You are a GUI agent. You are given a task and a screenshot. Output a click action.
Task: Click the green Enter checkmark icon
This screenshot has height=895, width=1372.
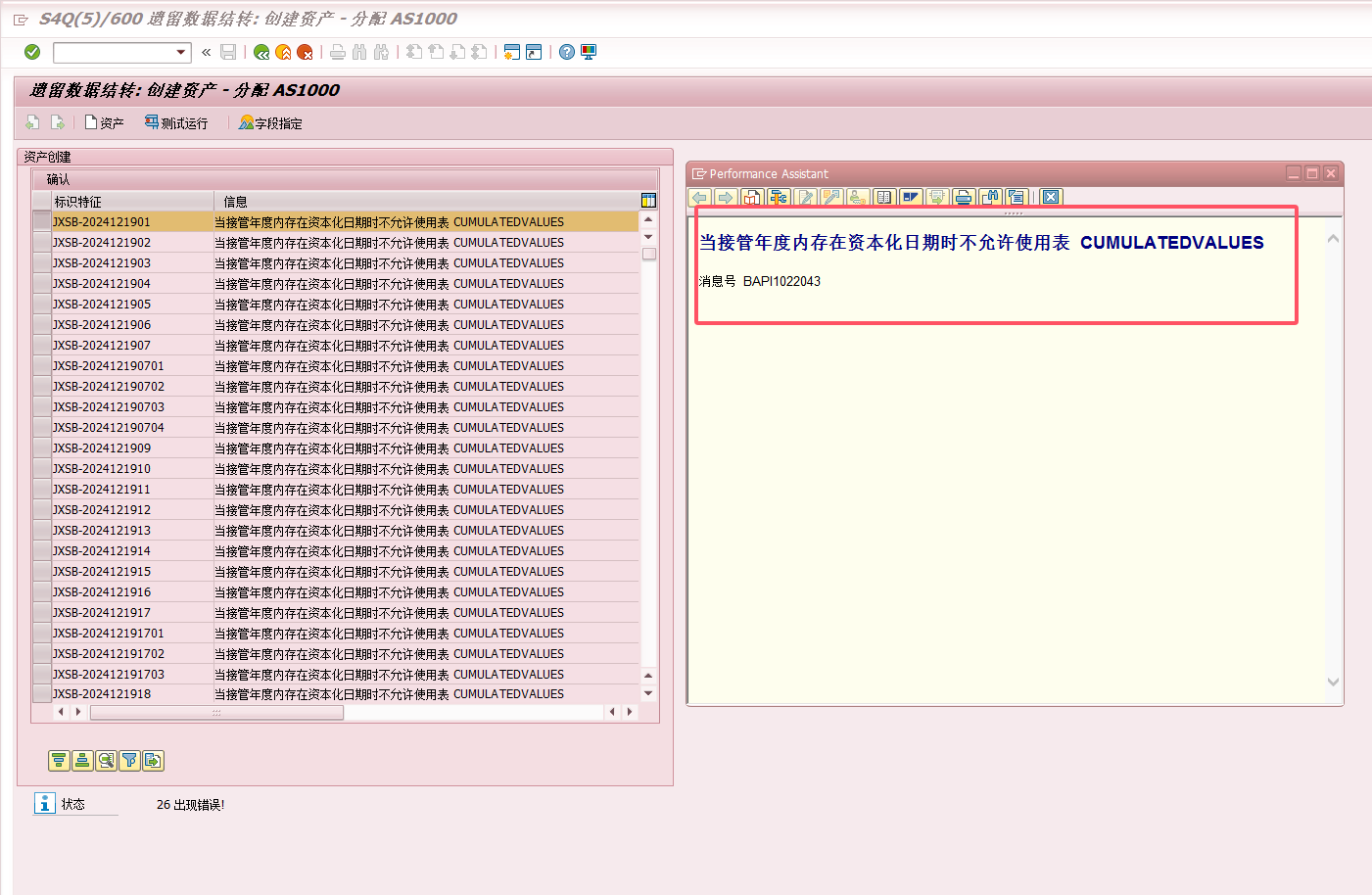click(x=32, y=52)
